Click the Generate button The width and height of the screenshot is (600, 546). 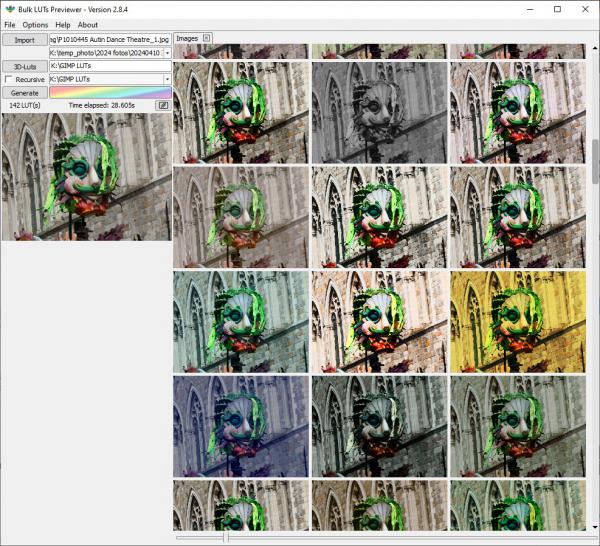25,93
